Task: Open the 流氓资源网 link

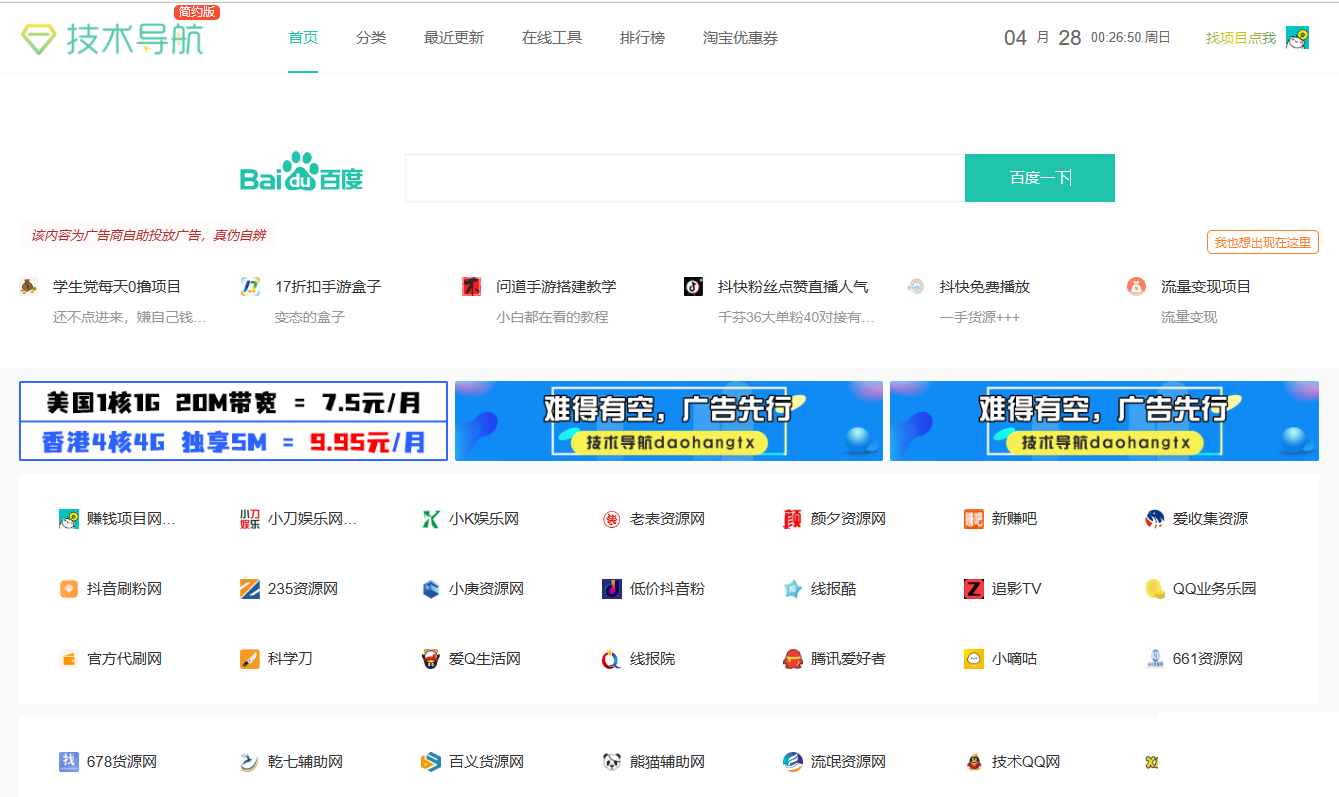Action: [x=848, y=762]
